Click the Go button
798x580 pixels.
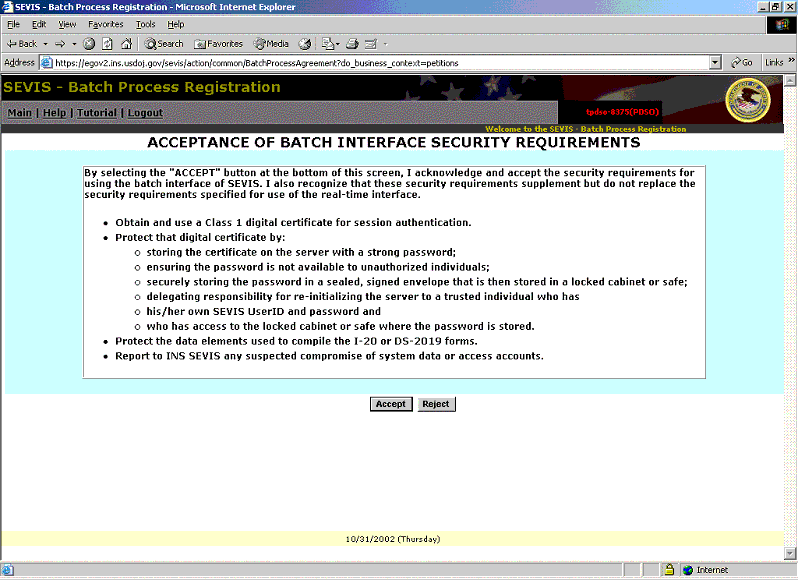[742, 63]
